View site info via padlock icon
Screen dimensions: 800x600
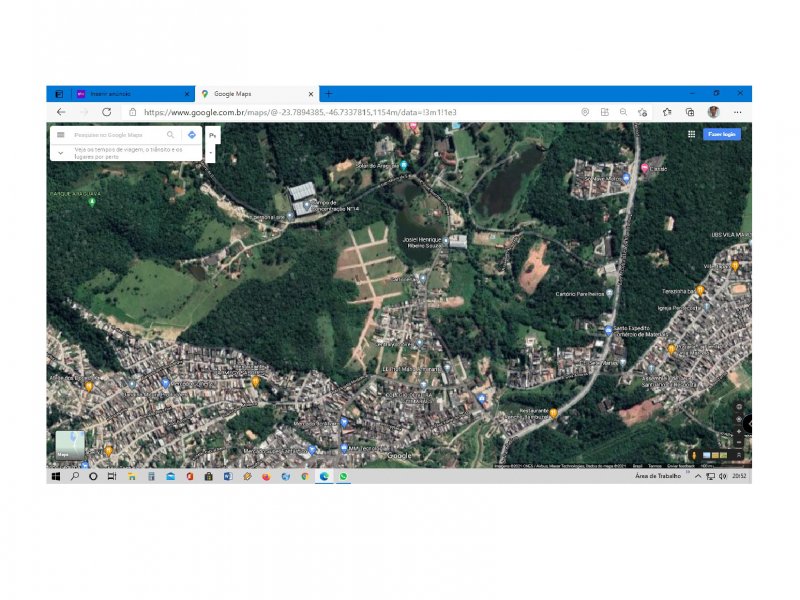coord(133,112)
